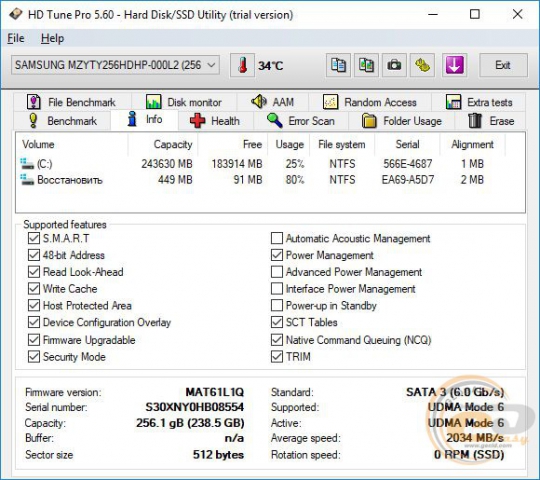Click serial number S30XNY0HB08554 value
Screen dimensions: 540x480
coord(195,407)
